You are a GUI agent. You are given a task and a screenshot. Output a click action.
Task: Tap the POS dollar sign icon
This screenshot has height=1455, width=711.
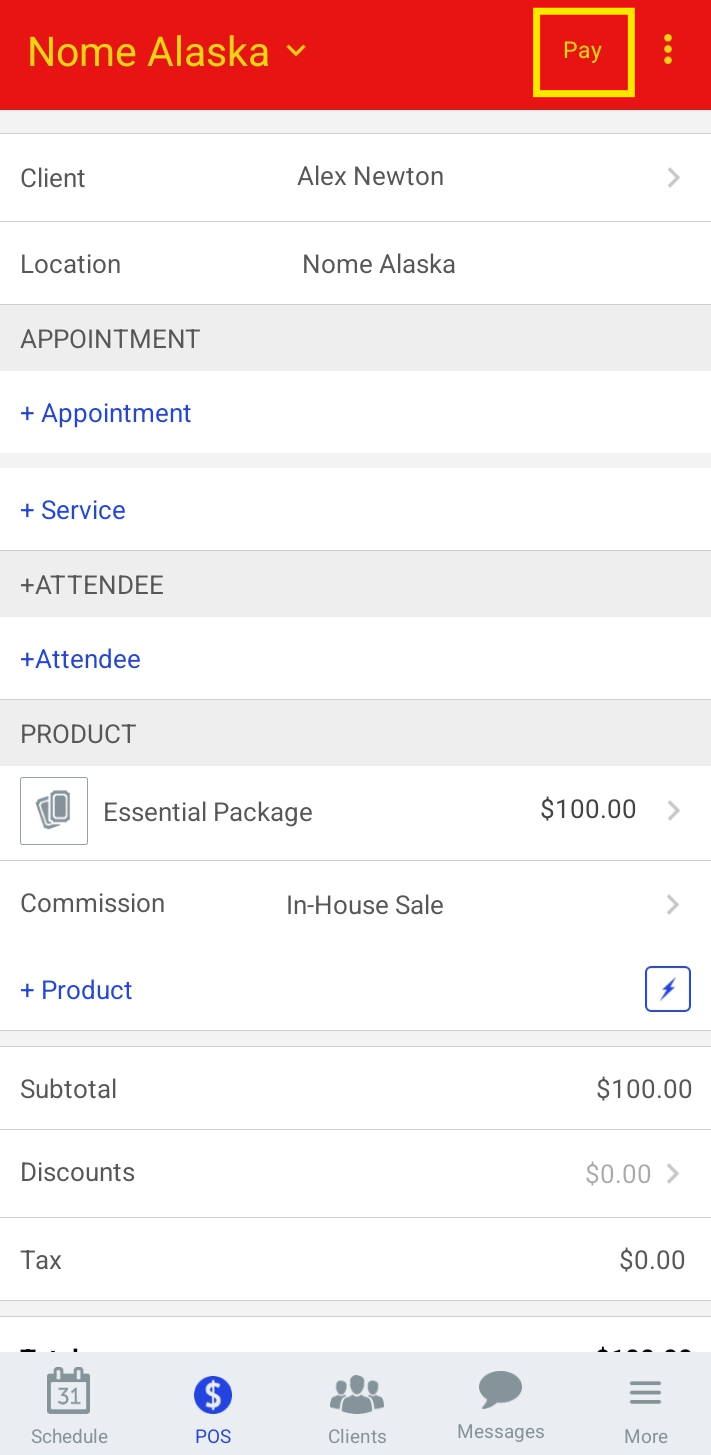coord(213,1394)
